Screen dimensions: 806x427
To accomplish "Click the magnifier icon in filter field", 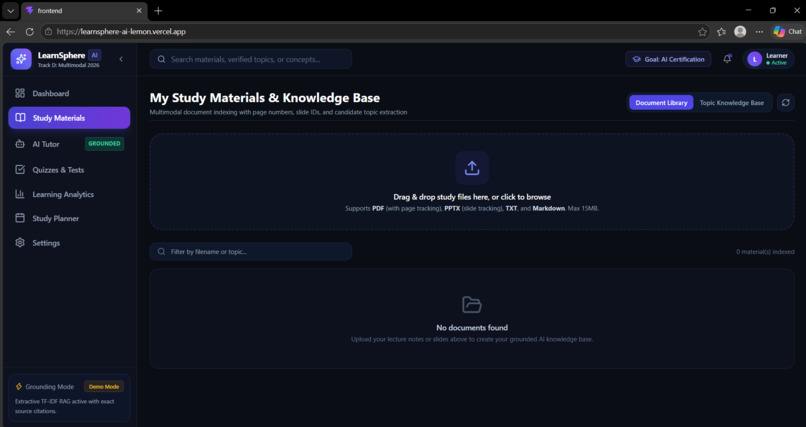I will click(161, 252).
